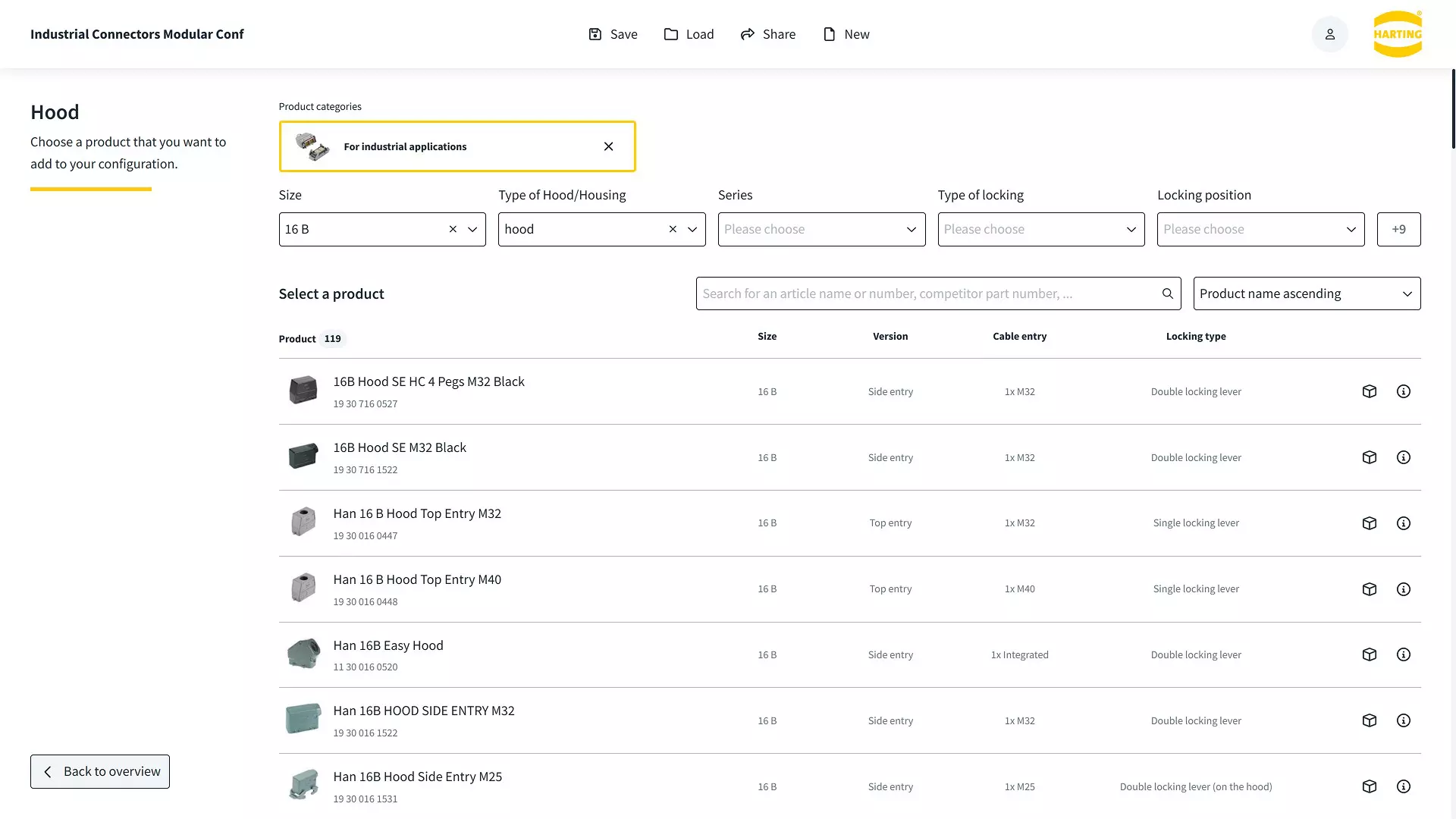Screen dimensions: 1456x819
Task: Go Back to overview
Action: point(100,771)
